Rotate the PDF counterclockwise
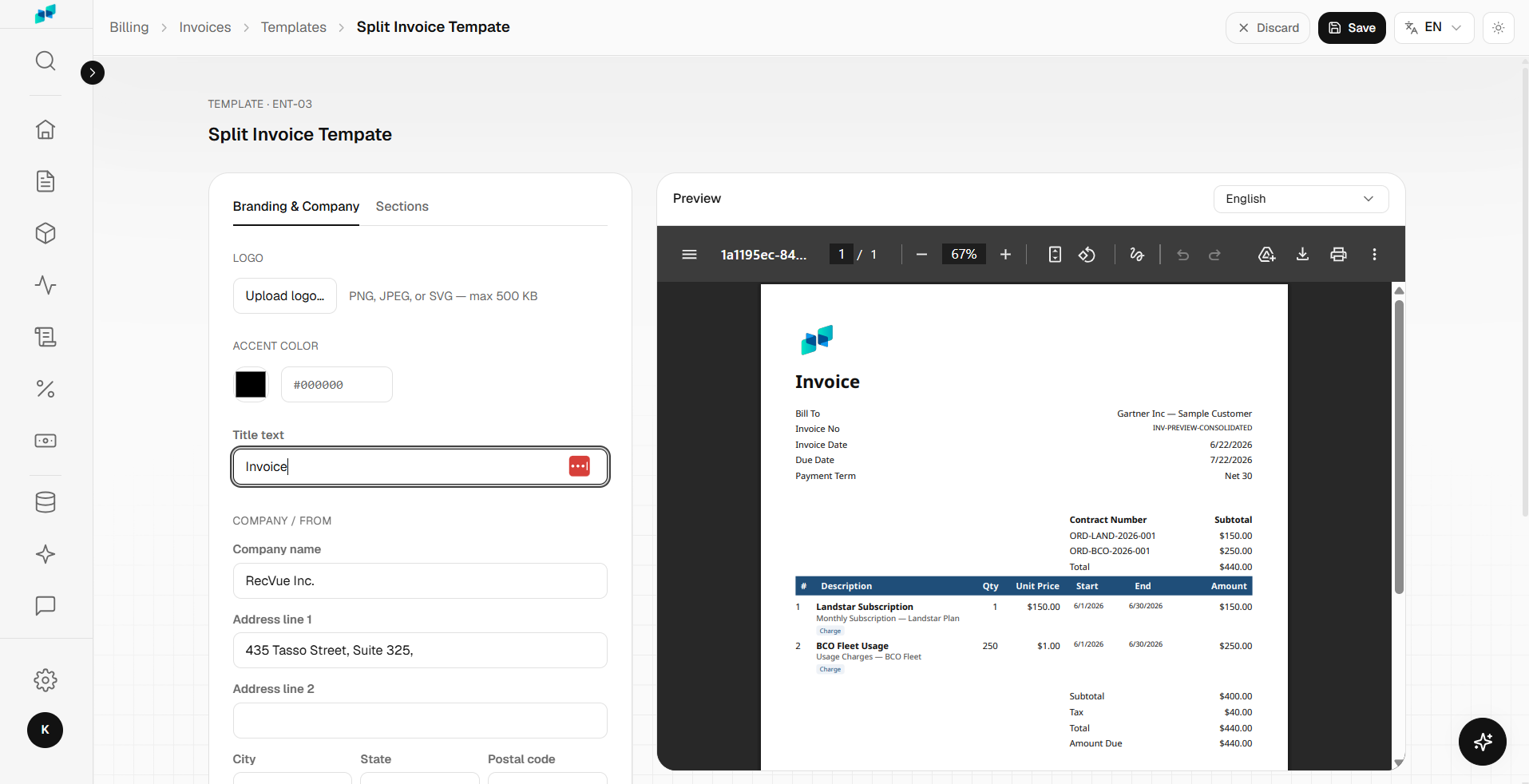This screenshot has height=784, width=1529. pyautogui.click(x=1087, y=255)
